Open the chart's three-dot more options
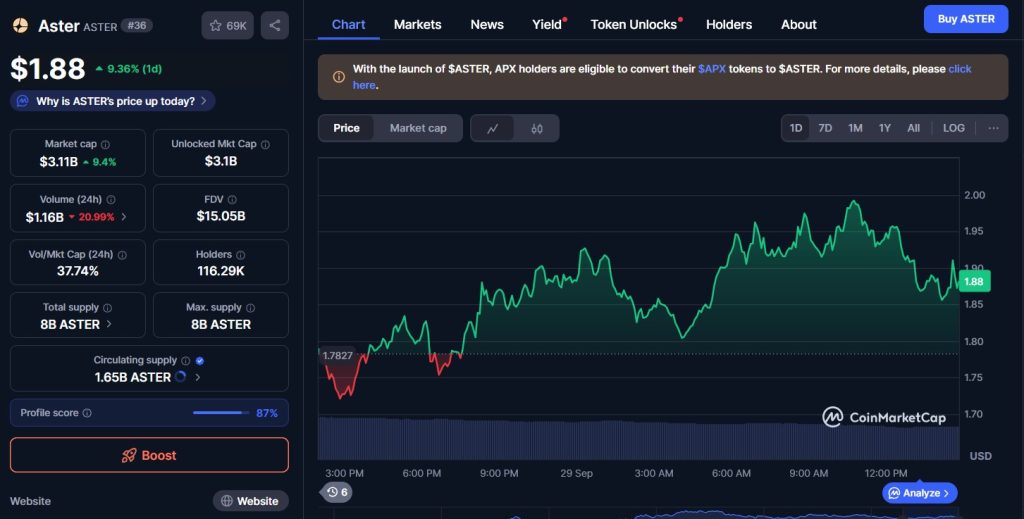 [993, 128]
